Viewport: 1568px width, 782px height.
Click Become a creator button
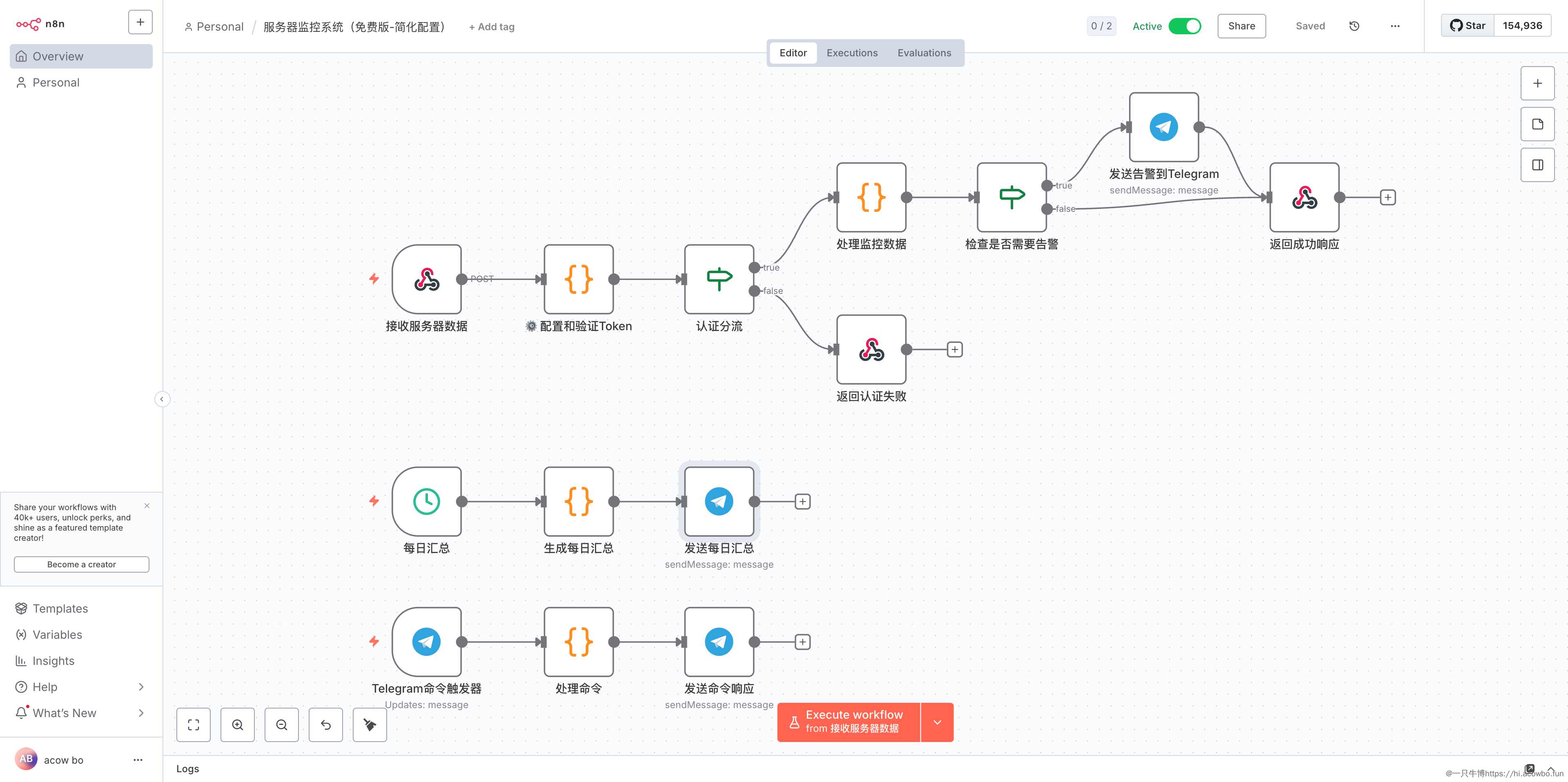coord(81,564)
